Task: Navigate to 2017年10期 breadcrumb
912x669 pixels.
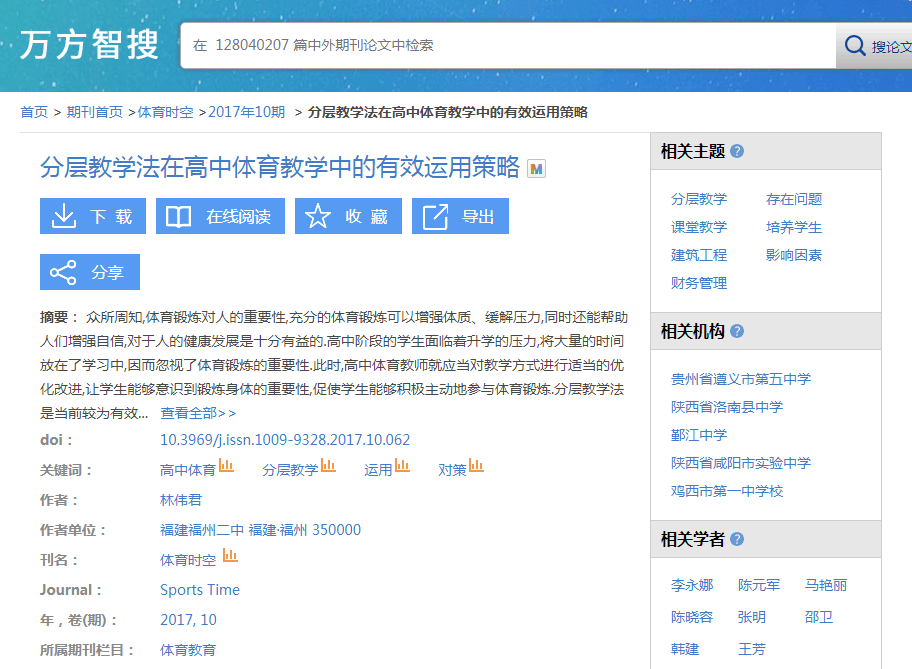Action: coord(246,112)
